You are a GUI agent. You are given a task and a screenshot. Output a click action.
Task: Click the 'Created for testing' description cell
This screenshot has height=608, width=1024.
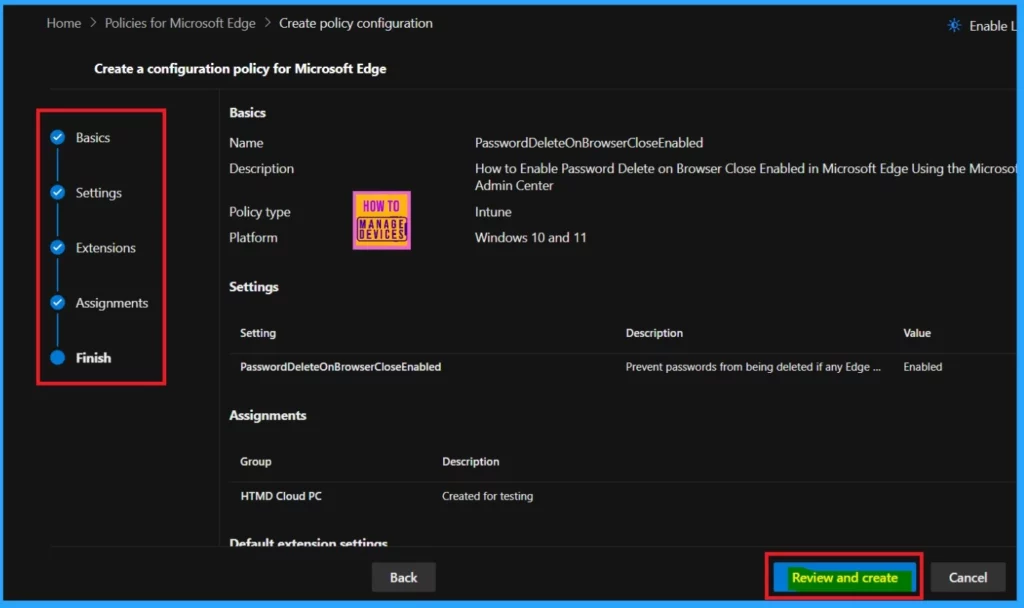click(x=487, y=496)
